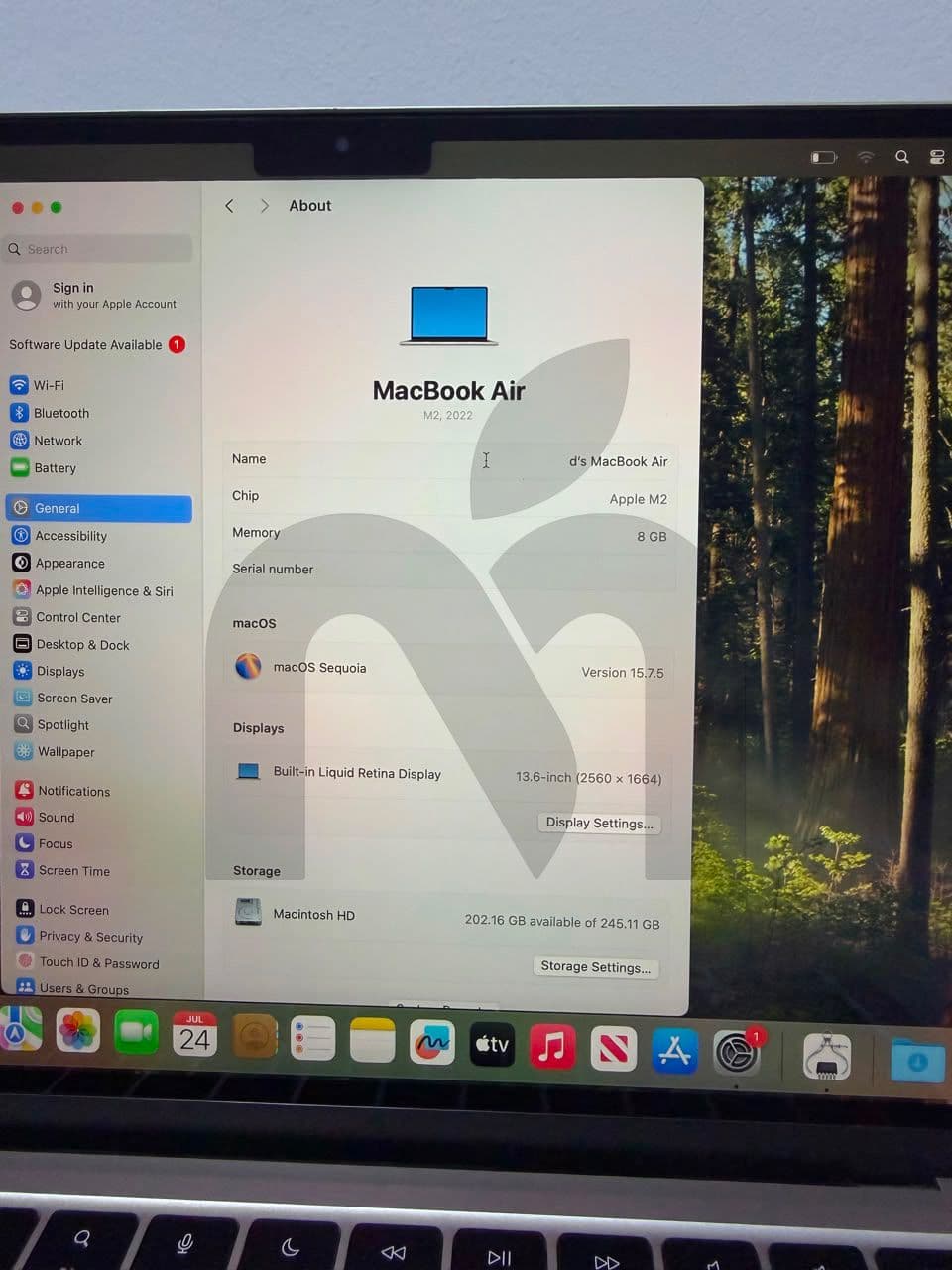The height and width of the screenshot is (1270, 952).
Task: Launch News app from Dock
Action: tap(613, 1049)
